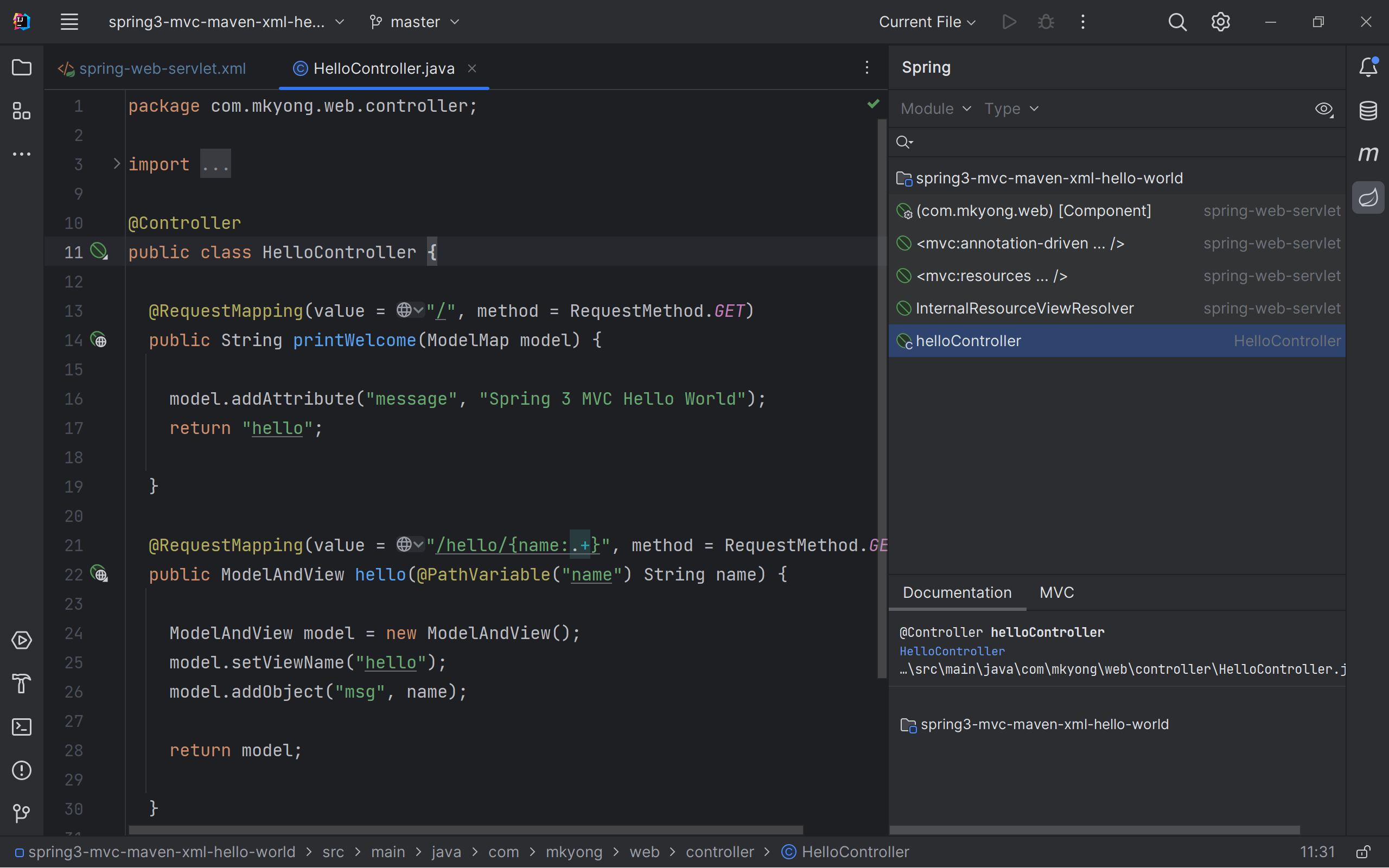Open the Build tool window with hammer icon
Viewport: 1389px width, 868px height.
tap(22, 684)
